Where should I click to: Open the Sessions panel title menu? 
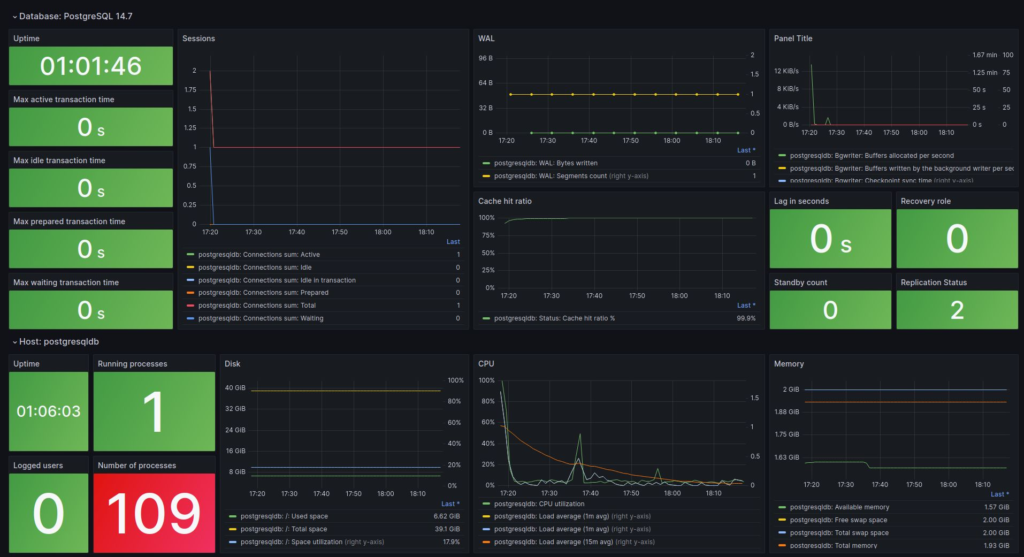[x=198, y=38]
